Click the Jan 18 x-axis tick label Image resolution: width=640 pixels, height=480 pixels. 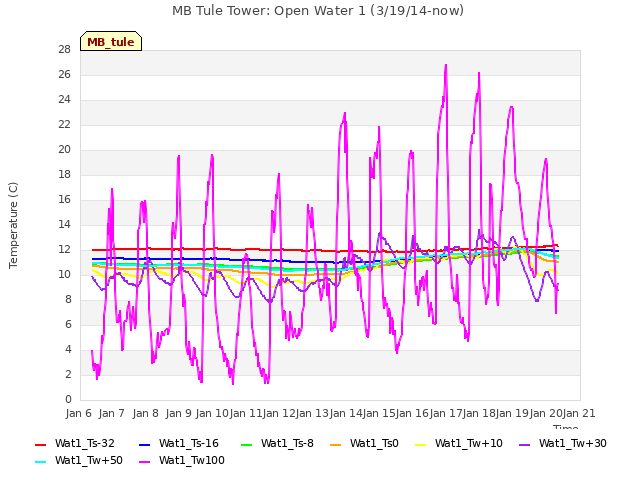(479, 413)
